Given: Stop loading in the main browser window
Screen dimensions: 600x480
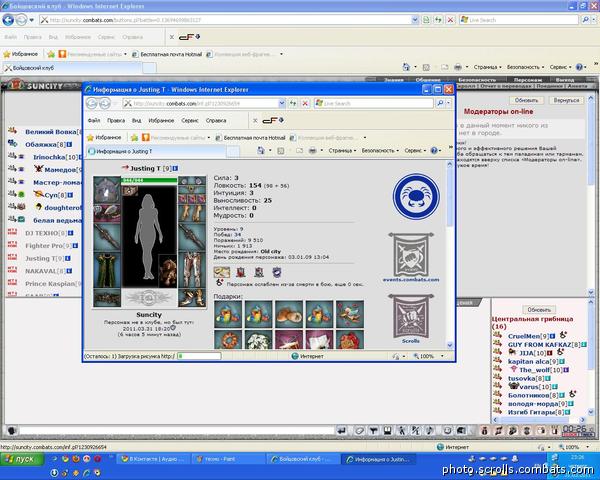Looking at the screenshot, I should pyautogui.click(x=450, y=20).
